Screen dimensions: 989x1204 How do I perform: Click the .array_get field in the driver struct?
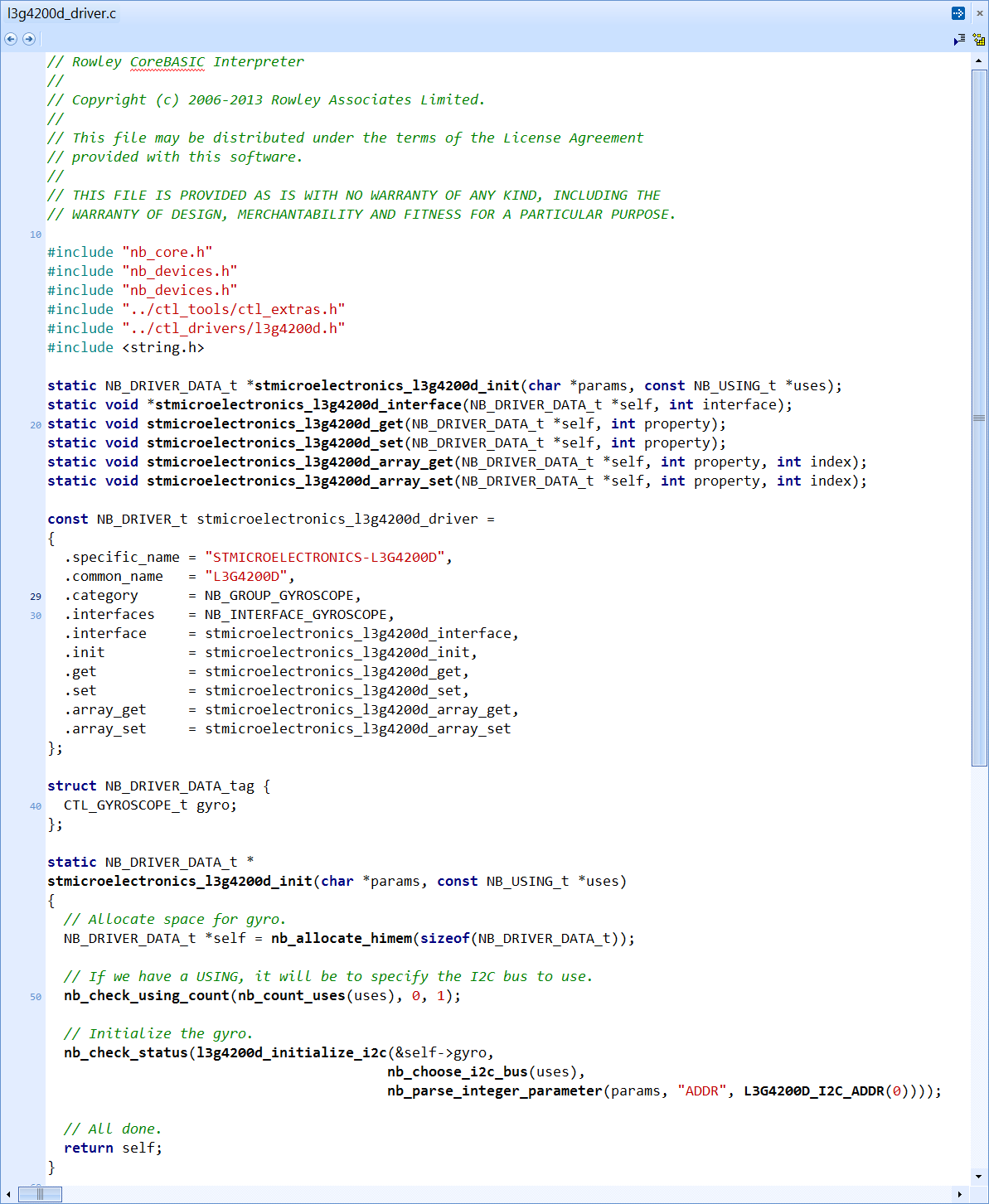105,709
